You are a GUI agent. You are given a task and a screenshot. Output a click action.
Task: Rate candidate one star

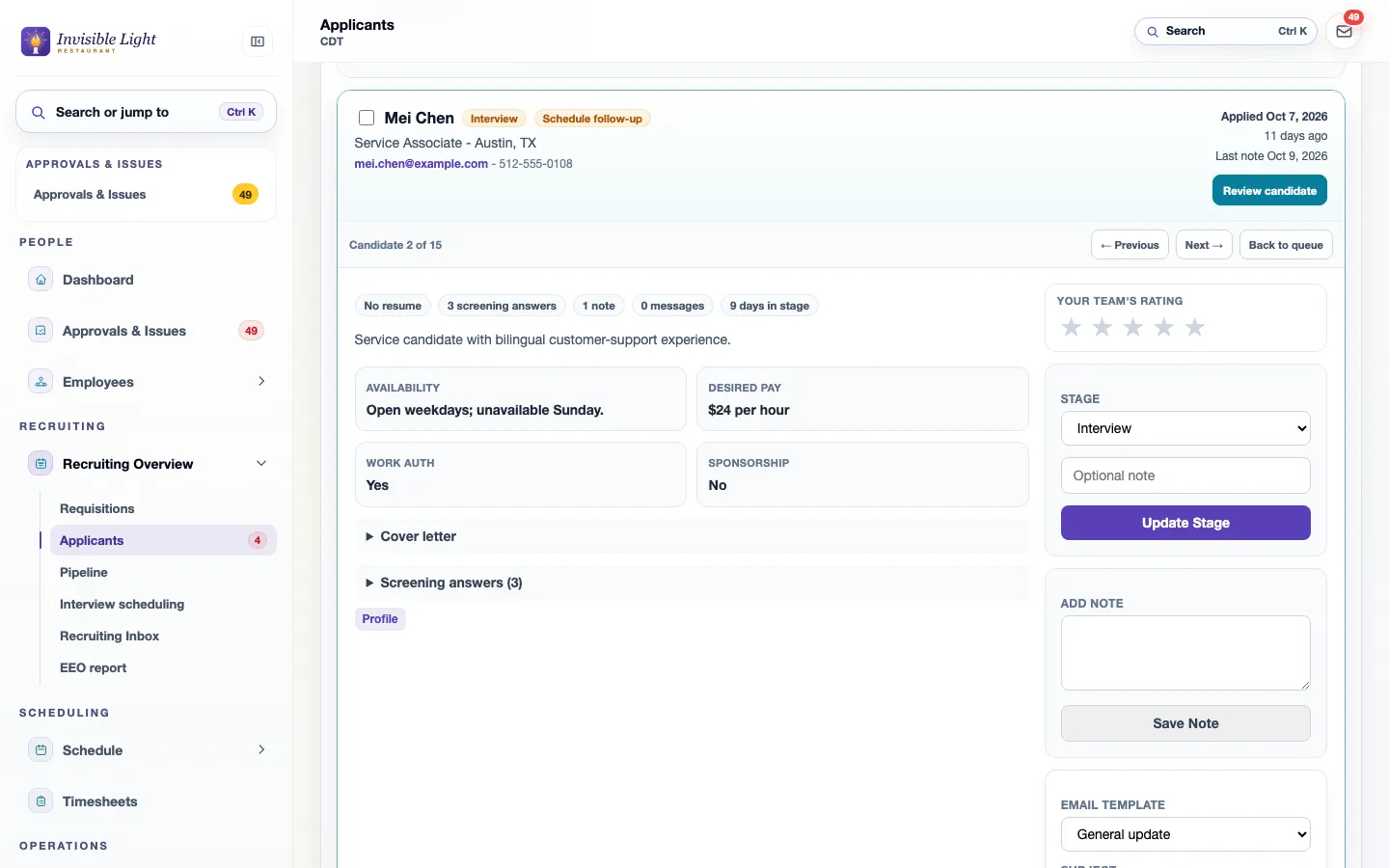coord(1071,328)
